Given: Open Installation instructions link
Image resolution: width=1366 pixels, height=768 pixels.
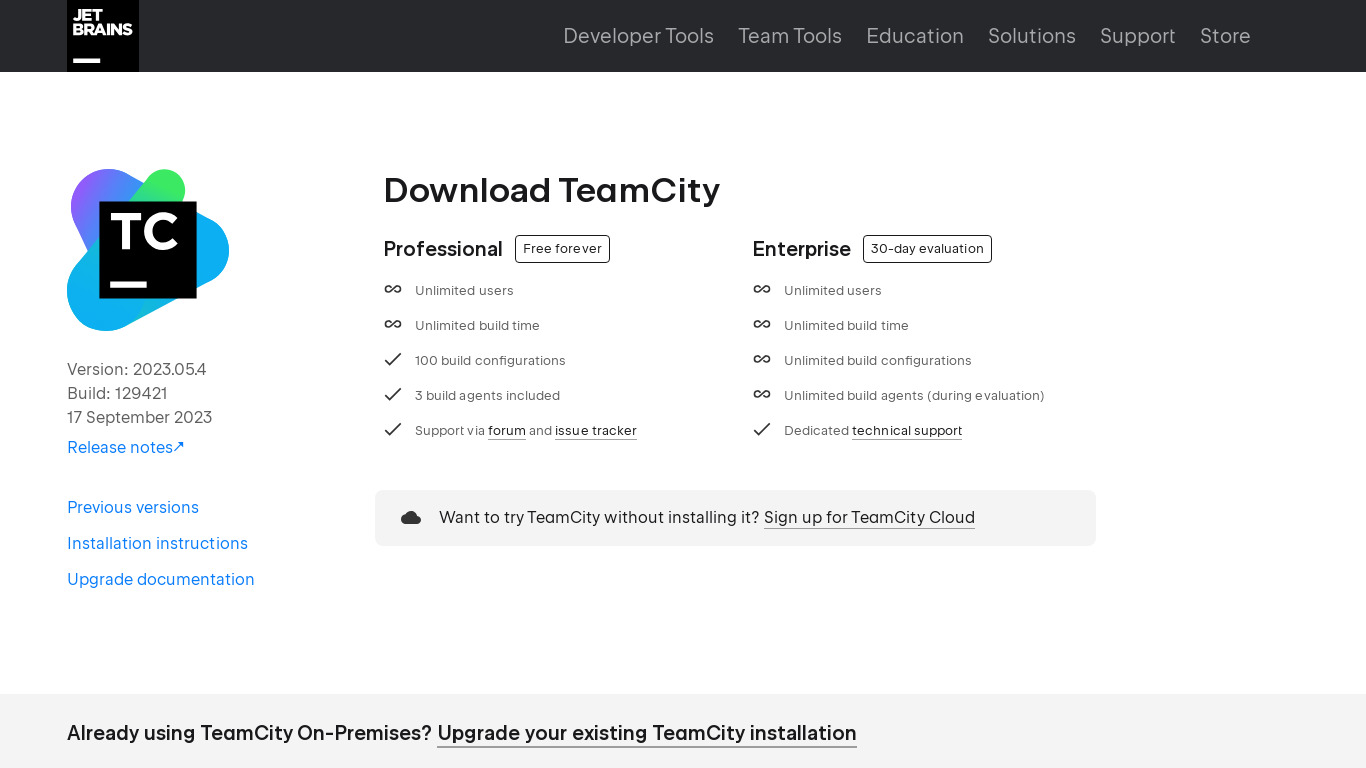Looking at the screenshot, I should (157, 543).
